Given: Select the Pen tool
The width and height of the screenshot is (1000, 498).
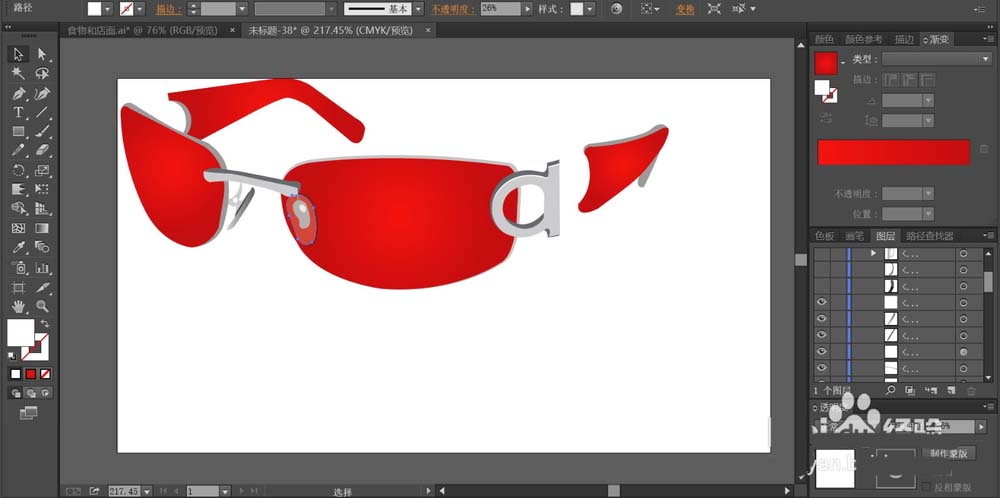Looking at the screenshot, I should pyautogui.click(x=18, y=93).
